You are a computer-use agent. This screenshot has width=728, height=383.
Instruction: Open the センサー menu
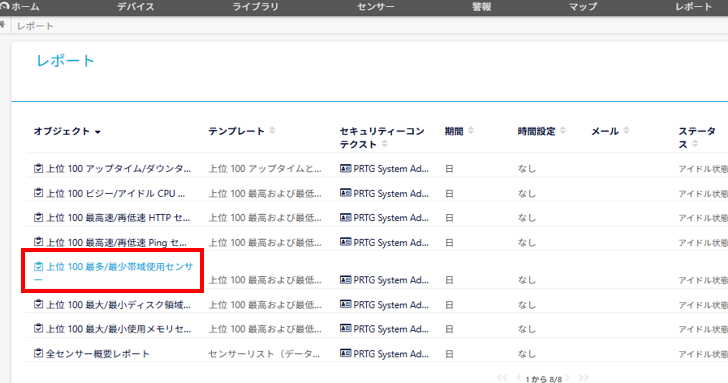pos(376,7)
